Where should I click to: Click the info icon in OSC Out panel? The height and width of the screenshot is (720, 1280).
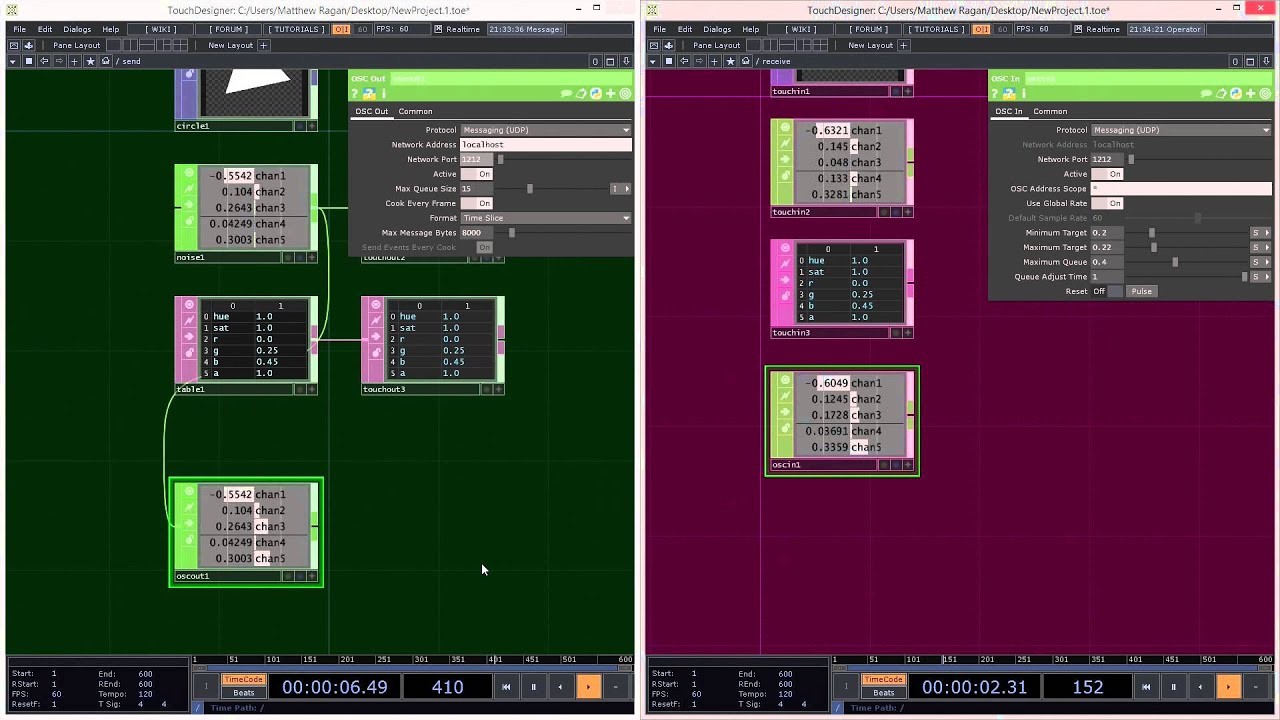pos(384,94)
